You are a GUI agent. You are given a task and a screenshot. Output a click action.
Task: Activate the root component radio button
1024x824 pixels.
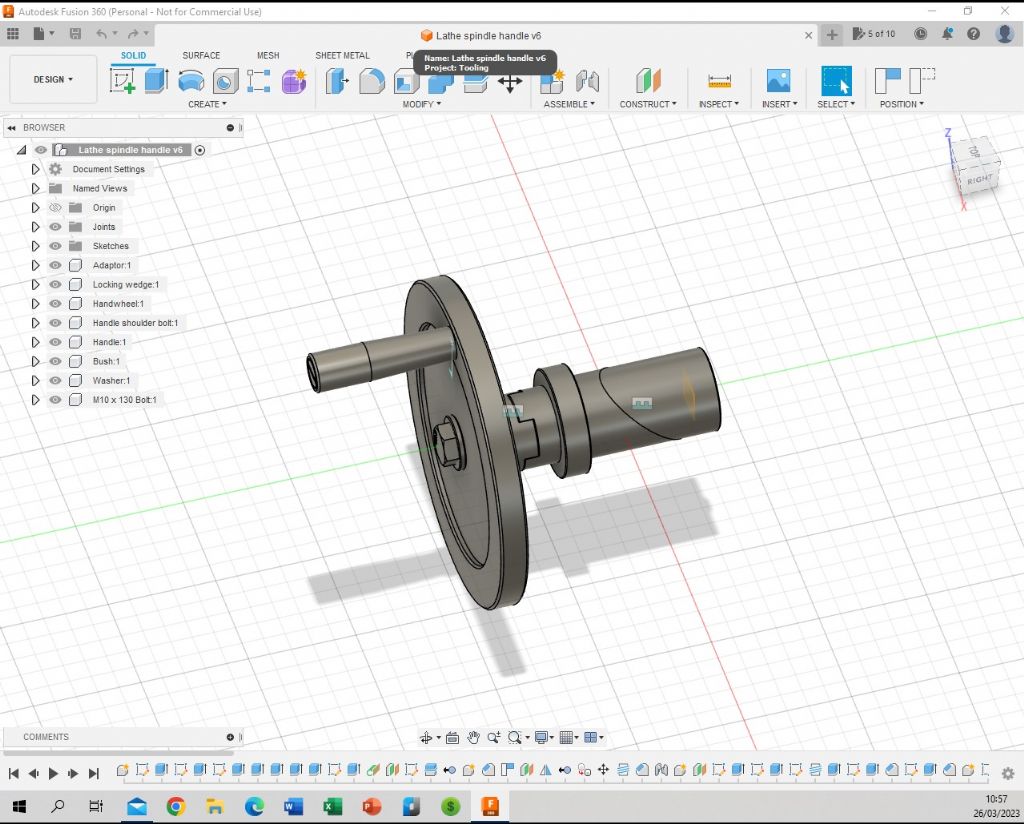(x=200, y=150)
